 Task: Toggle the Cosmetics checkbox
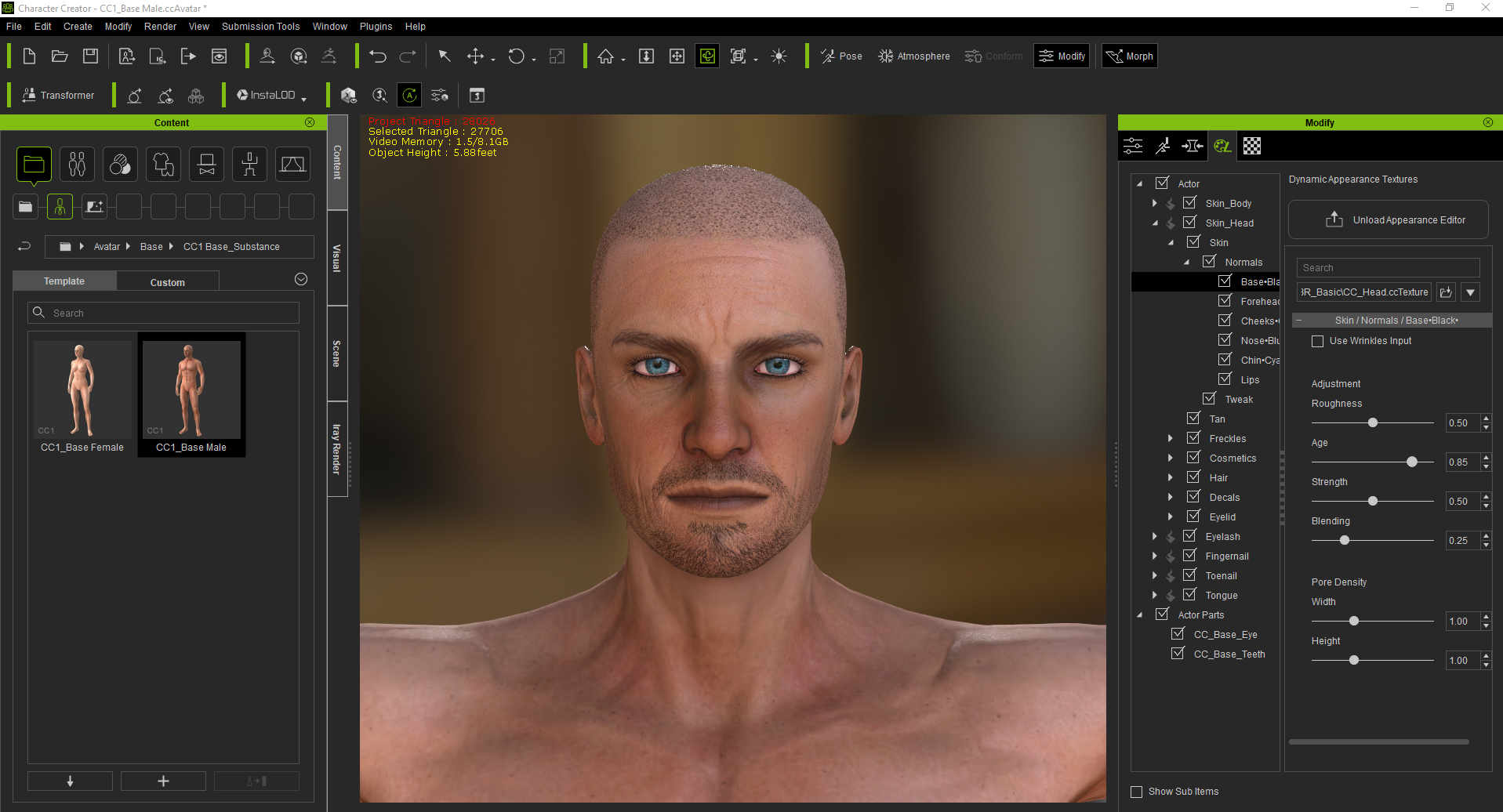coord(1193,458)
